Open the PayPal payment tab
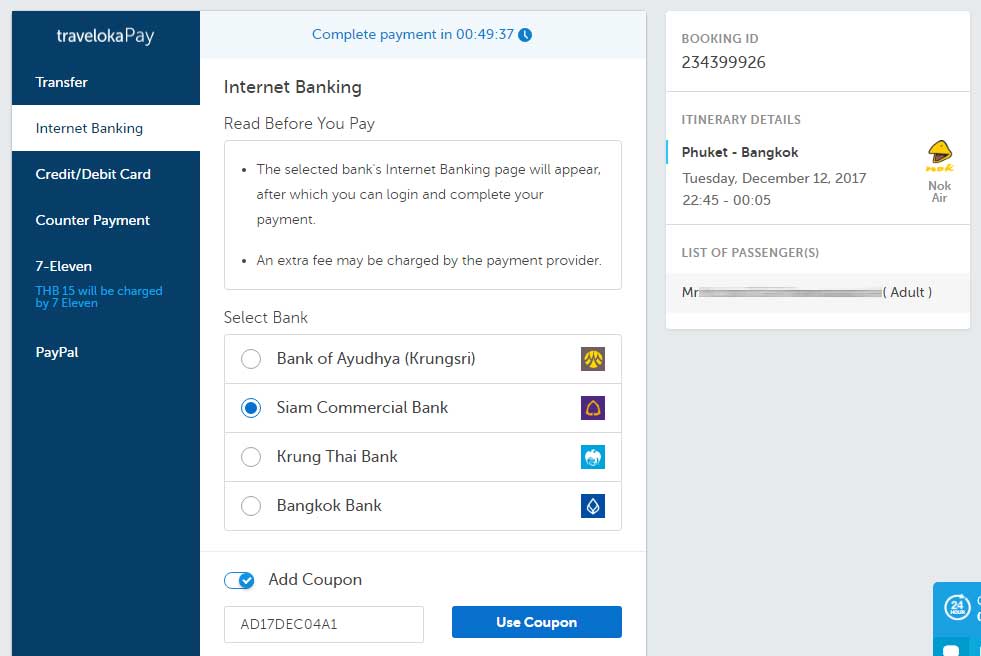This screenshot has width=981, height=656. click(x=58, y=352)
